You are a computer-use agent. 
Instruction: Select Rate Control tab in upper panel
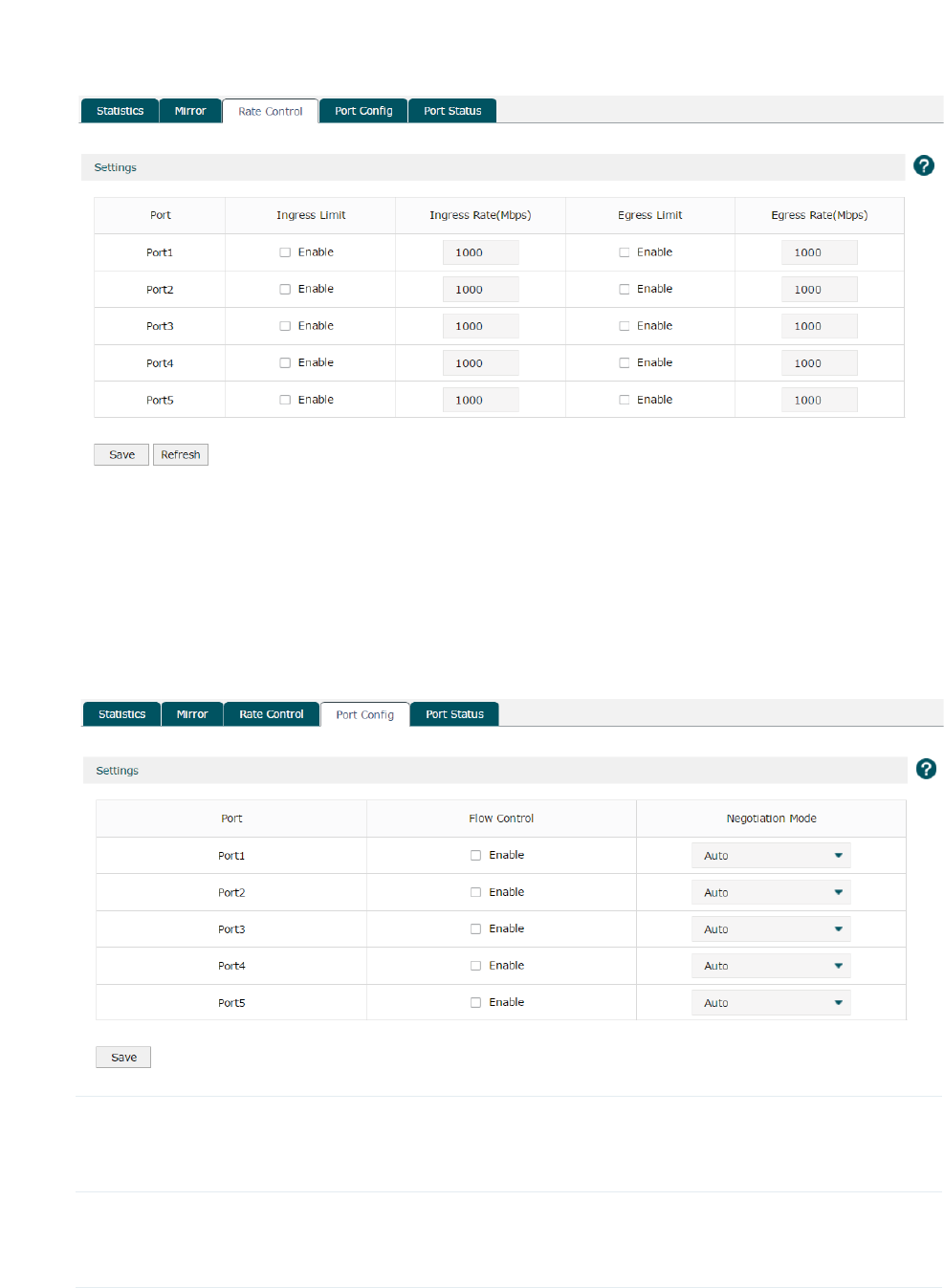(x=270, y=111)
